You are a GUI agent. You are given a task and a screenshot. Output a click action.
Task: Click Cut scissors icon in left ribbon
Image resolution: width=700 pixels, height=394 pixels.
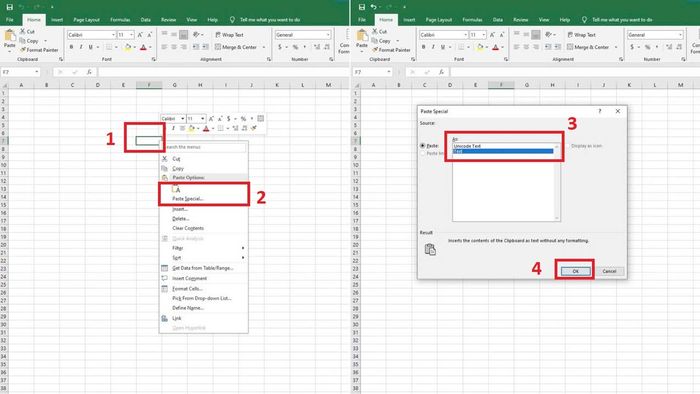pyautogui.click(x=22, y=32)
